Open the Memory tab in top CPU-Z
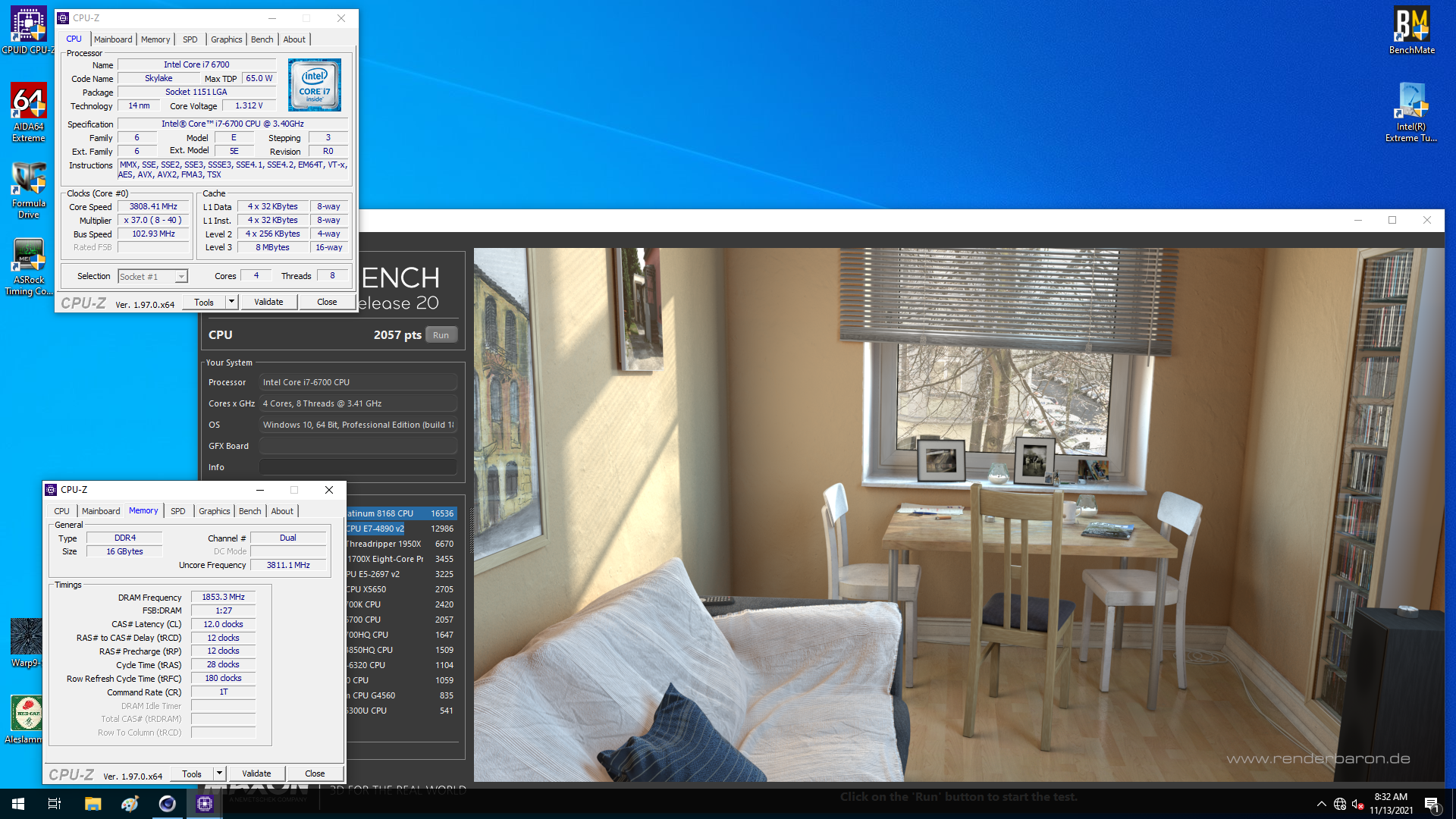 tap(155, 39)
